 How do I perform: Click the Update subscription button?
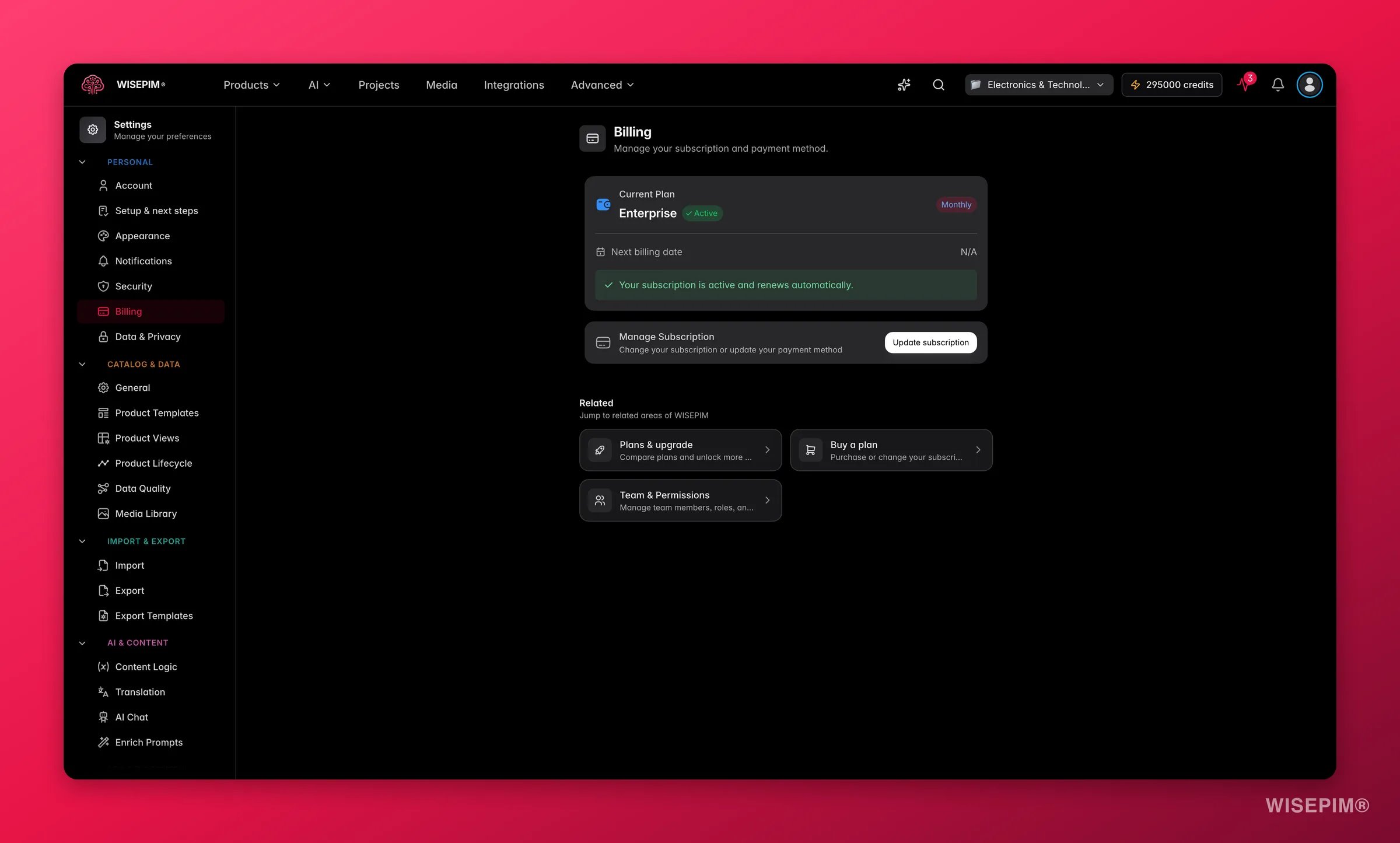click(930, 342)
